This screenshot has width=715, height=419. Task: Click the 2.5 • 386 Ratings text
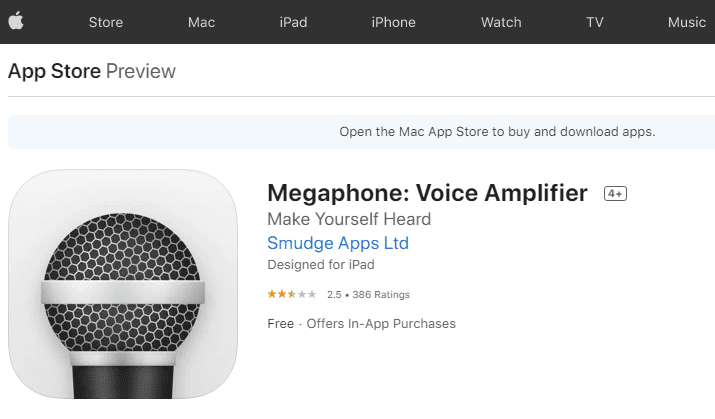click(368, 295)
